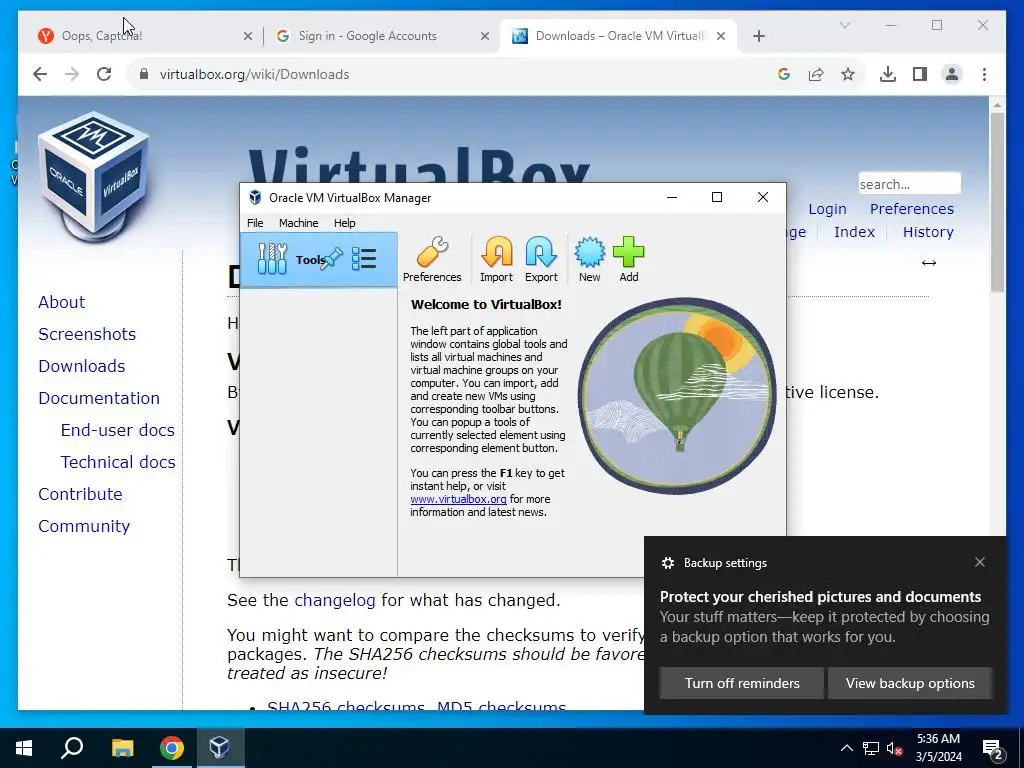Open the File menu in VirtualBox Manager
Image resolution: width=1024 pixels, height=768 pixels.
(255, 223)
